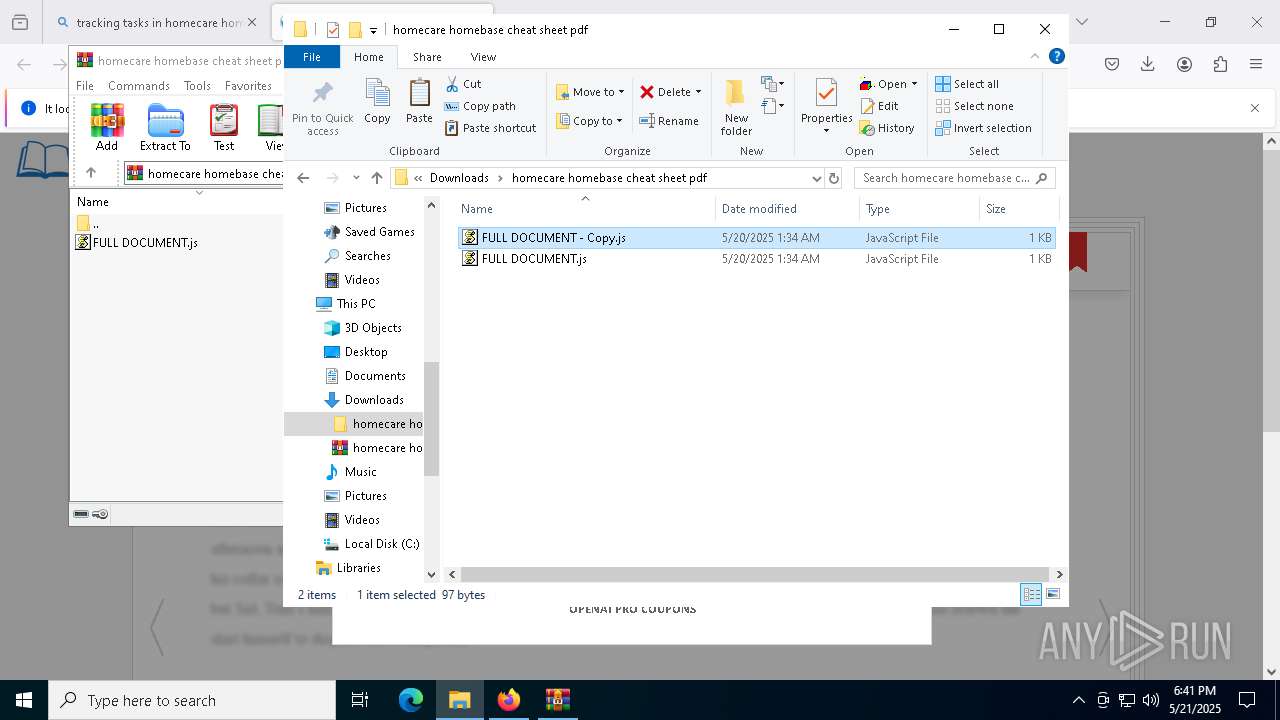The width and height of the screenshot is (1280, 720).
Task: Create a New folder from ribbon
Action: coord(736,108)
